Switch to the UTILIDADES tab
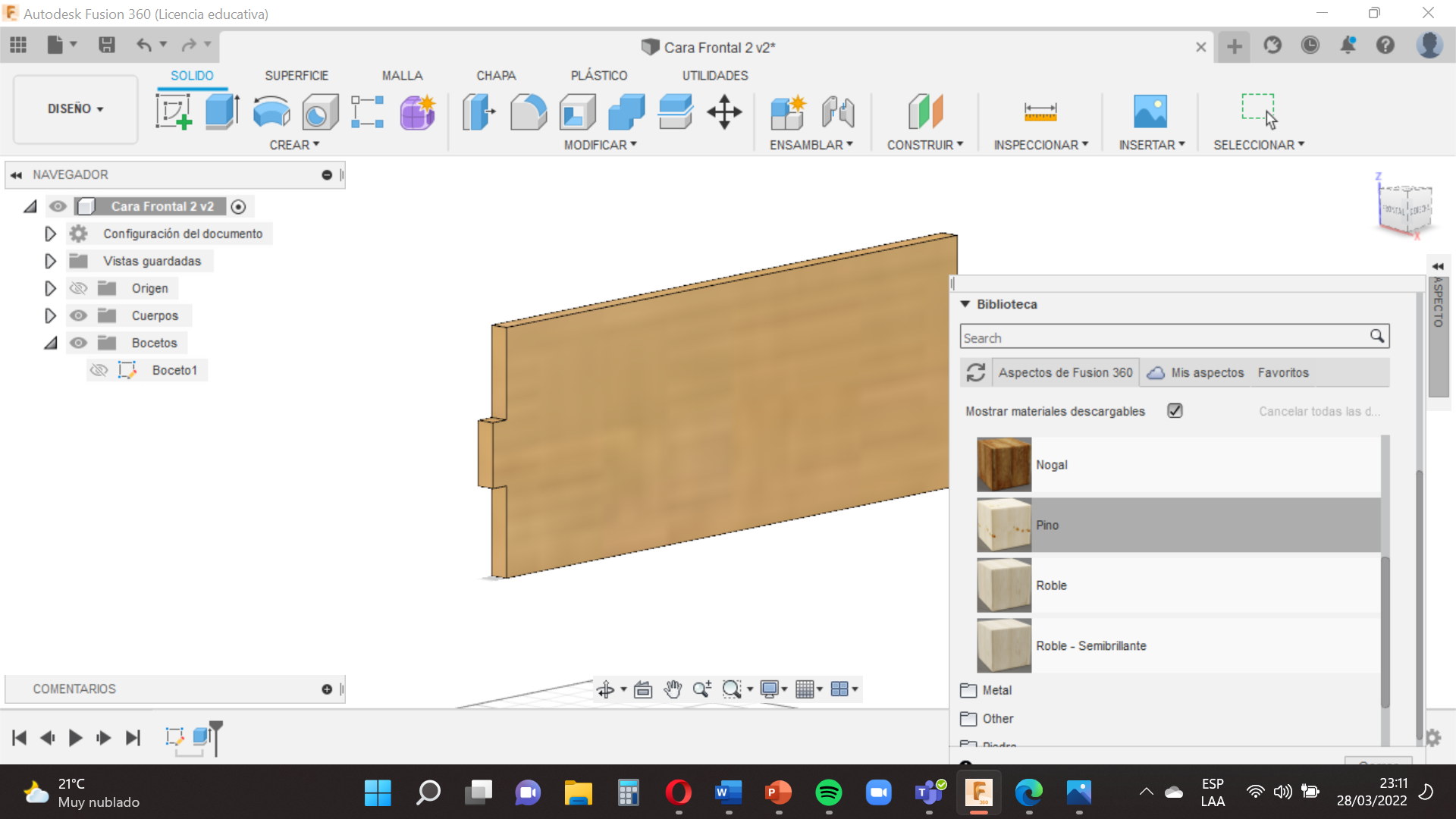The width and height of the screenshot is (1456, 819). (x=715, y=75)
